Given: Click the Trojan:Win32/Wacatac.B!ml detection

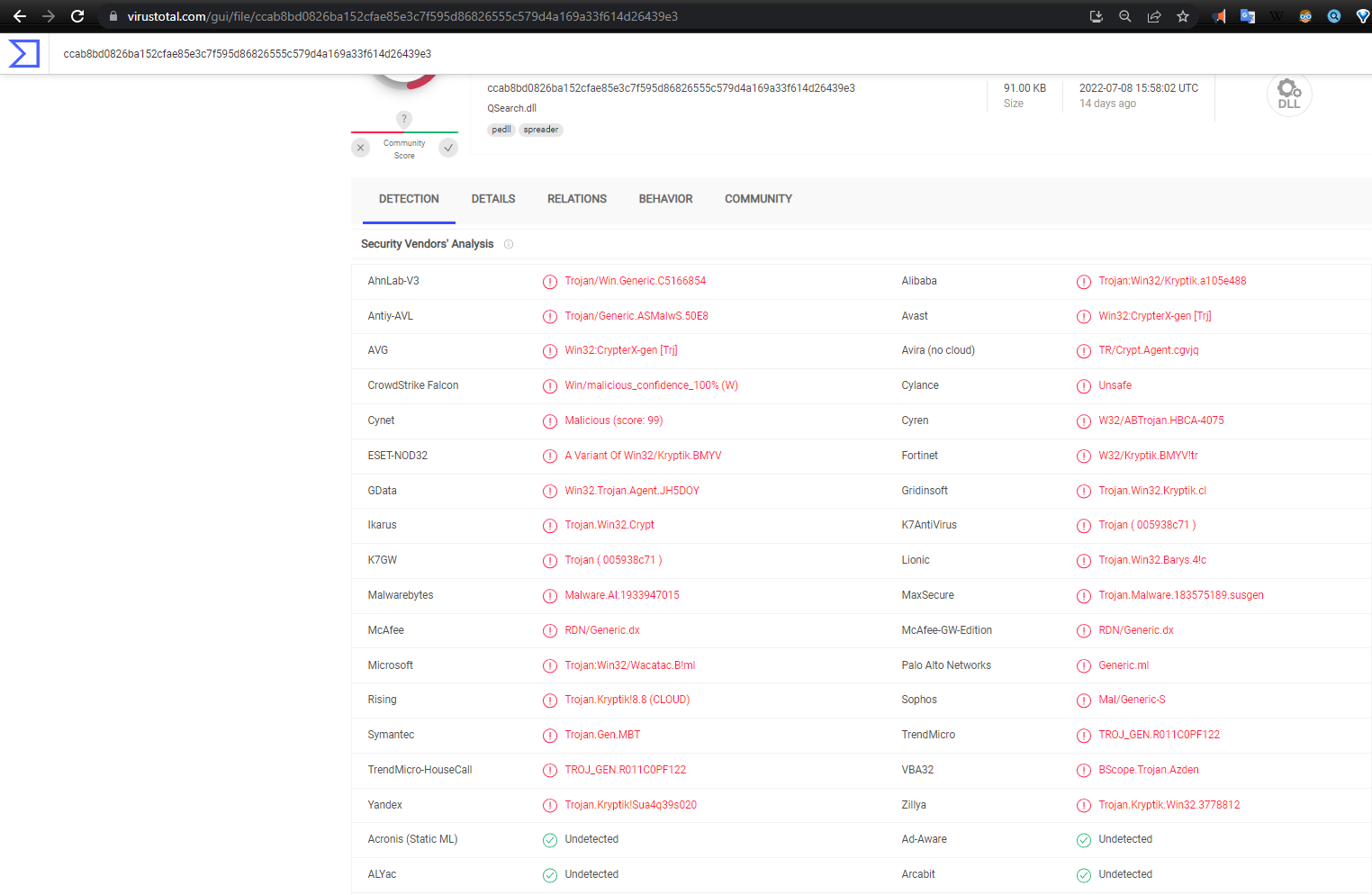Looking at the screenshot, I should pyautogui.click(x=630, y=665).
